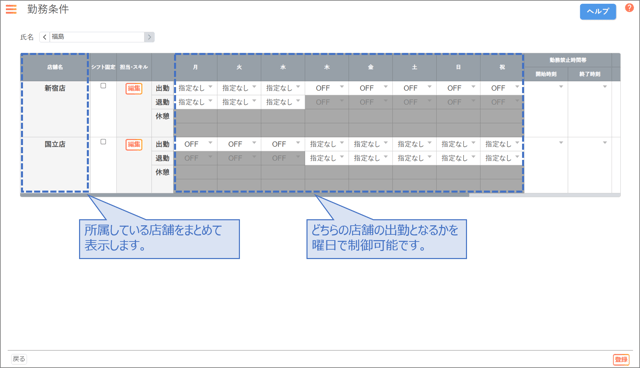Click the 戻る button
The width and height of the screenshot is (640, 368).
tap(19, 359)
